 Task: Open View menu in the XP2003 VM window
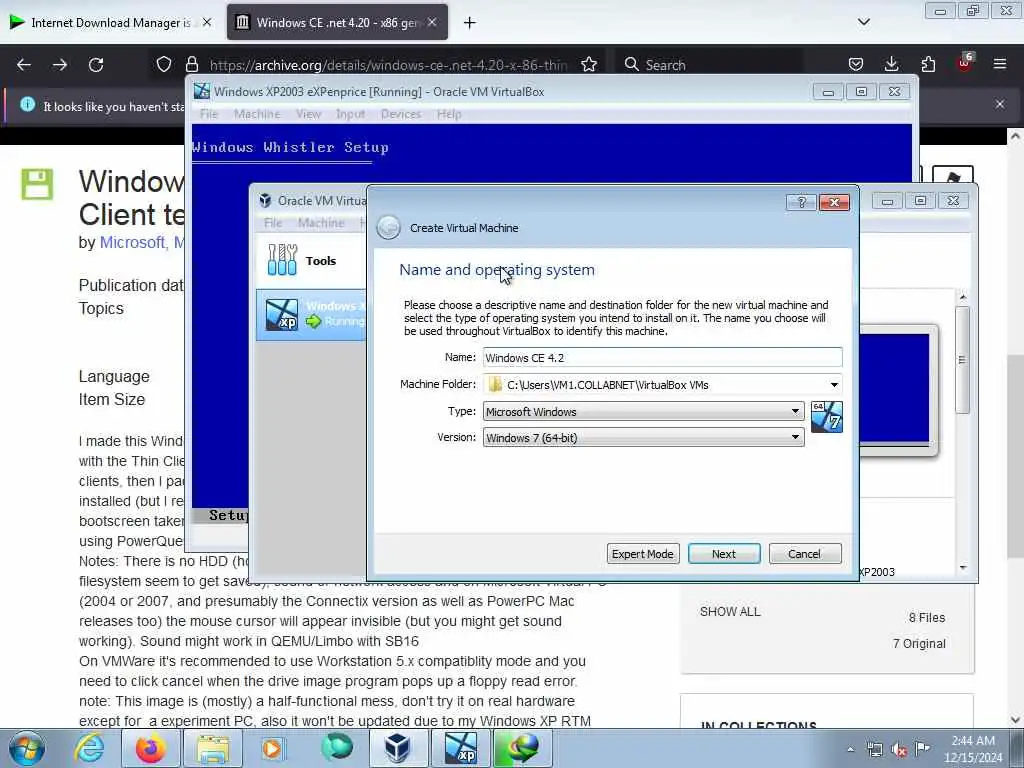pyautogui.click(x=308, y=114)
